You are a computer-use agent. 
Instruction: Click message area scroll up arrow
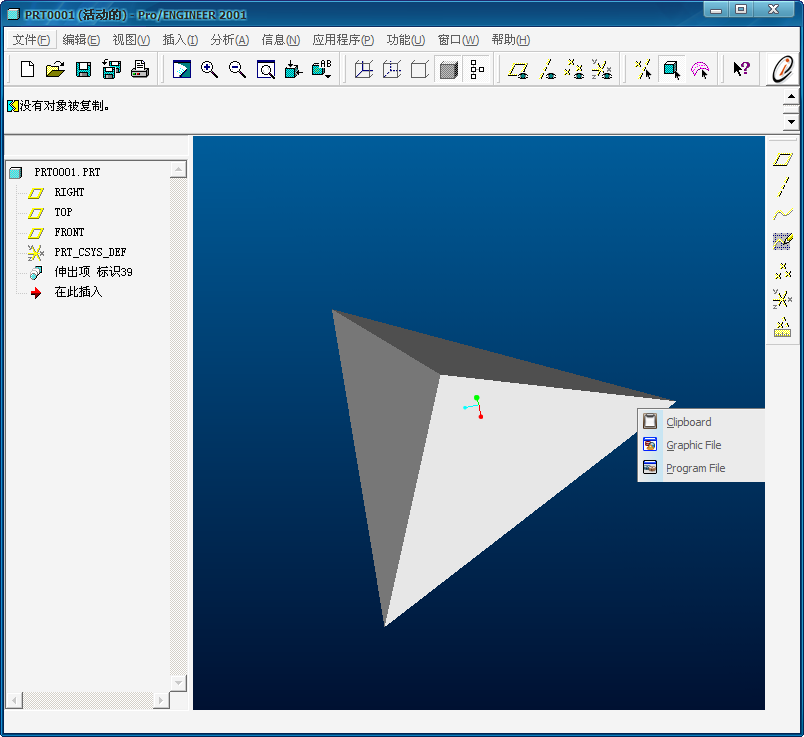coord(791,96)
